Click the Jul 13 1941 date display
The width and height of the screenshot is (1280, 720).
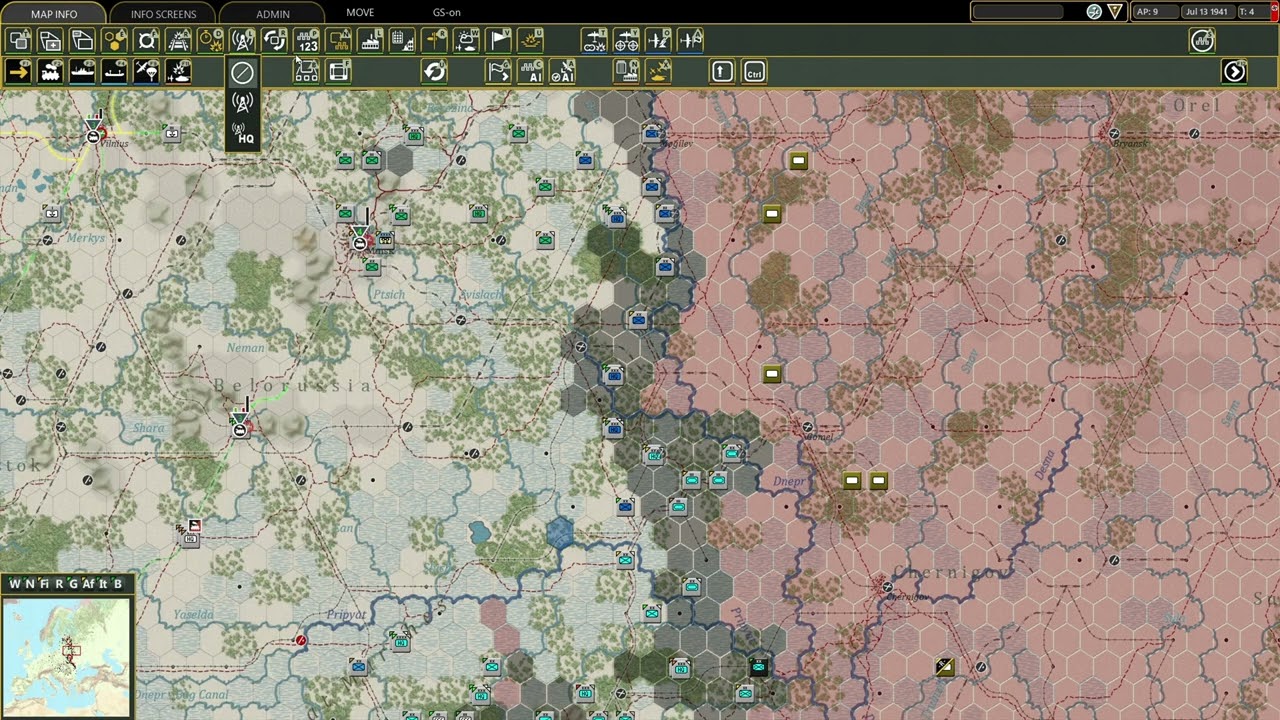click(1207, 12)
